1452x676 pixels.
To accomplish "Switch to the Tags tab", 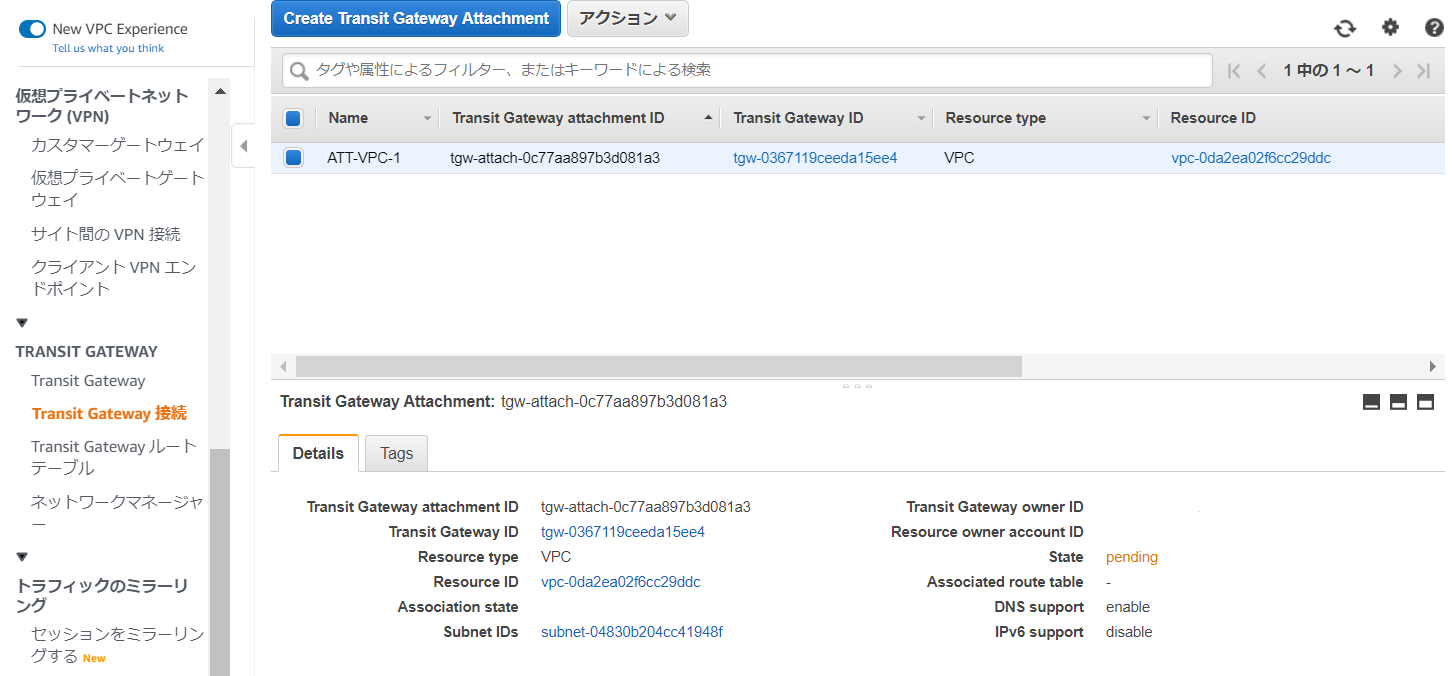I will (396, 453).
